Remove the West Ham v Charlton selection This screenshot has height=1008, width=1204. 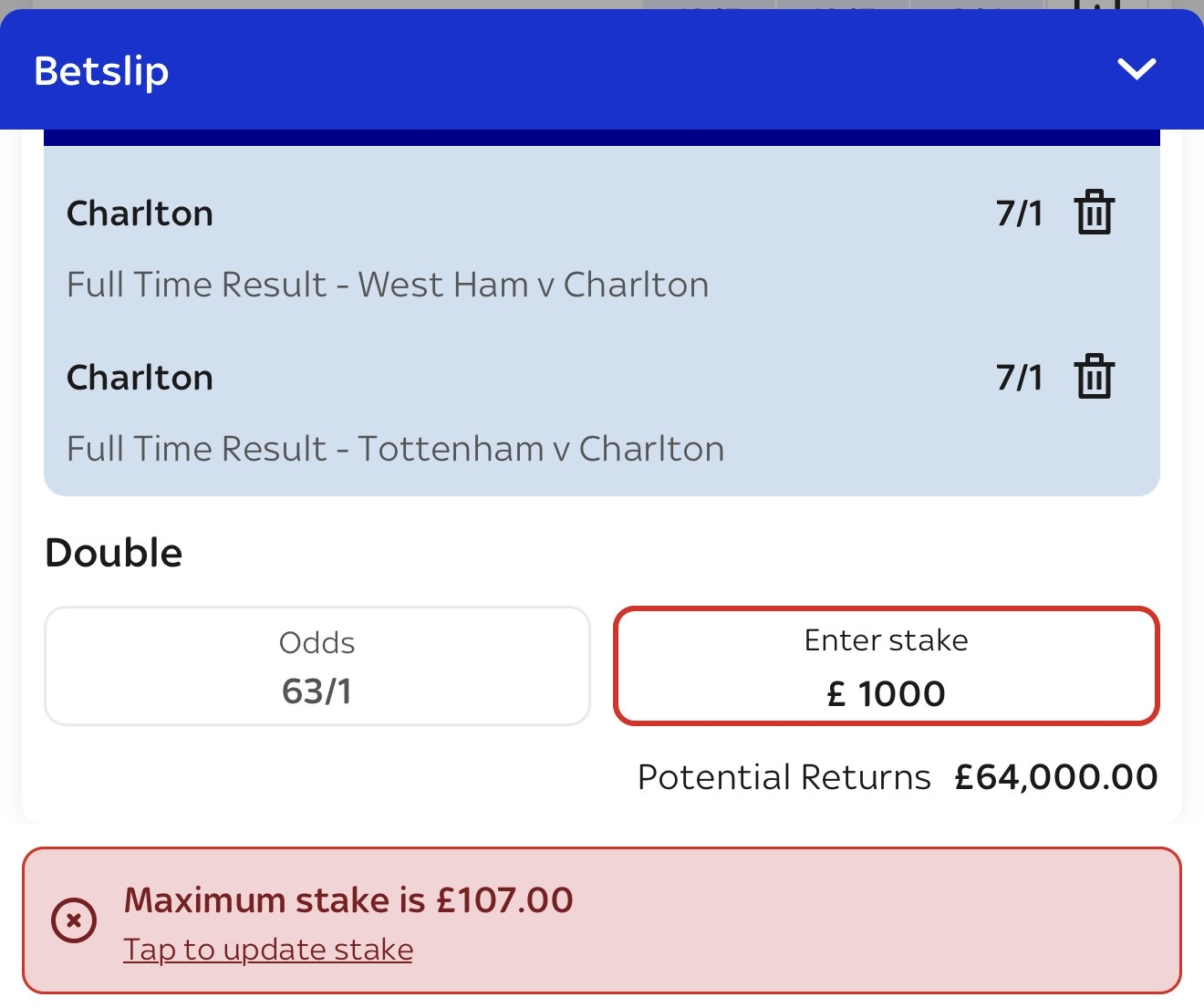(1094, 213)
